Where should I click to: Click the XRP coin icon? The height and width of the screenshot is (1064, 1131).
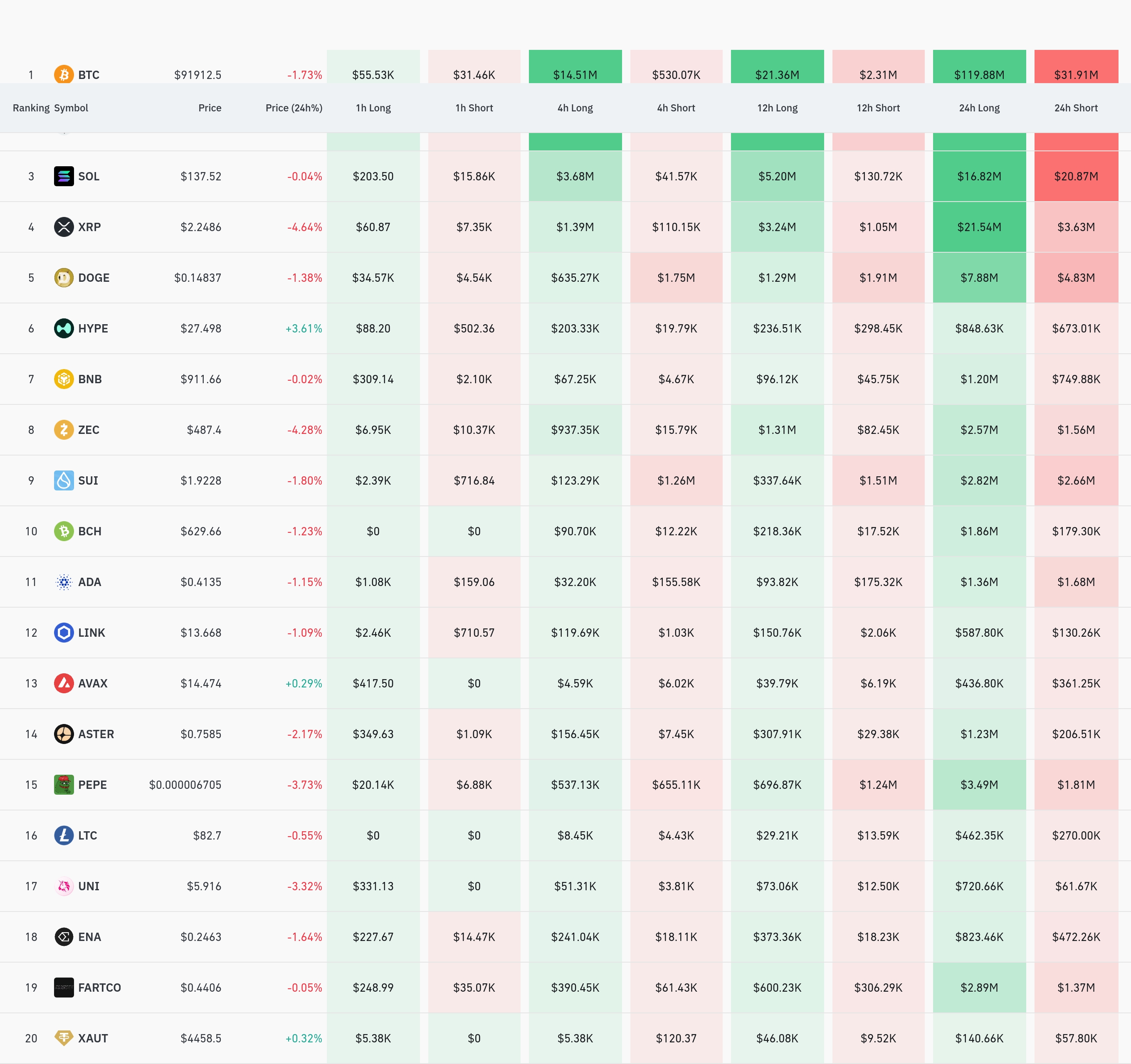click(64, 227)
